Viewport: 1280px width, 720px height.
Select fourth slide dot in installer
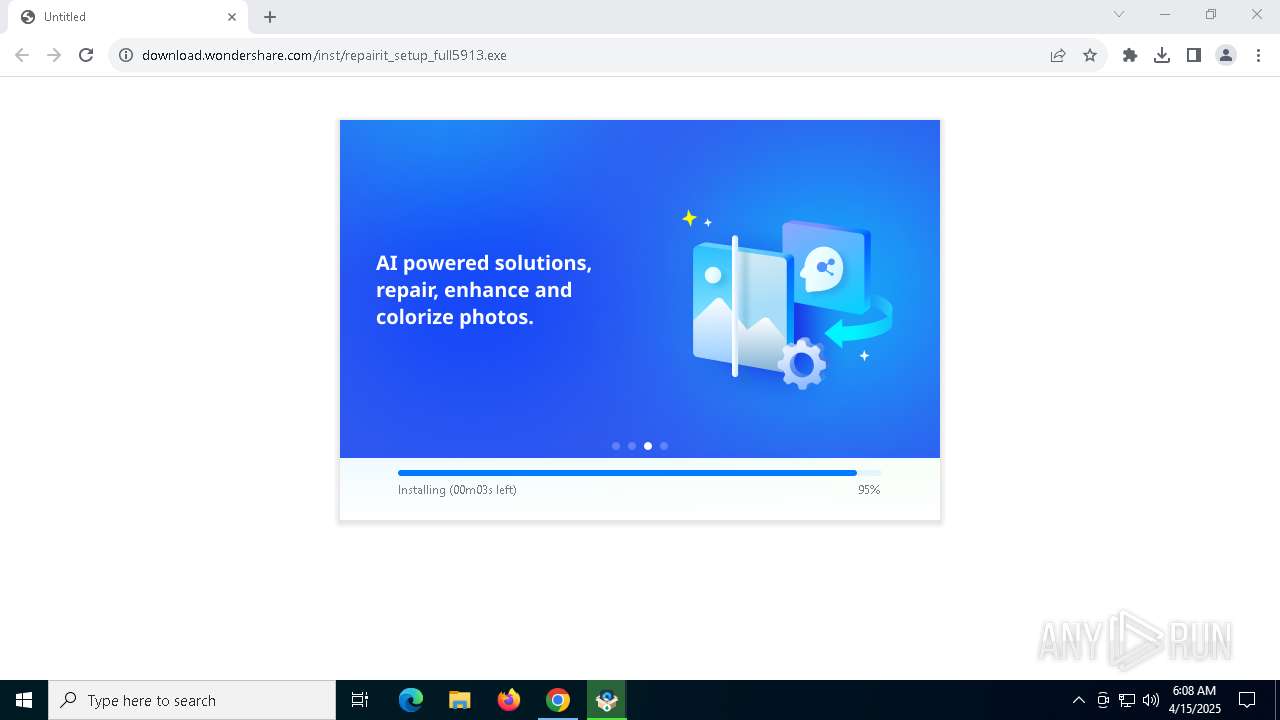(664, 446)
